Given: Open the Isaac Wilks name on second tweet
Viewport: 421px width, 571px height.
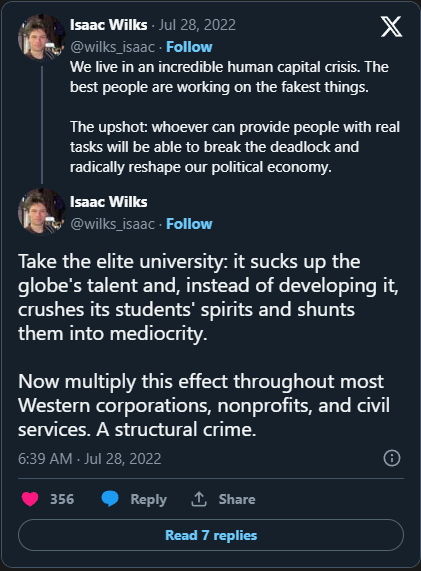Looking at the screenshot, I should [x=109, y=202].
